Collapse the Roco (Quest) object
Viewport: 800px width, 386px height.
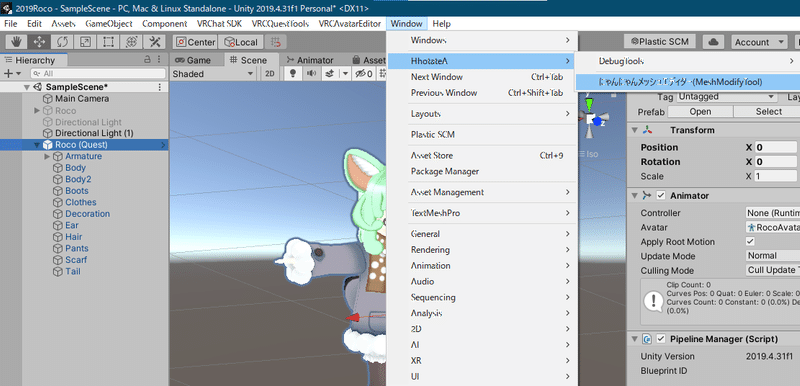tap(37, 145)
